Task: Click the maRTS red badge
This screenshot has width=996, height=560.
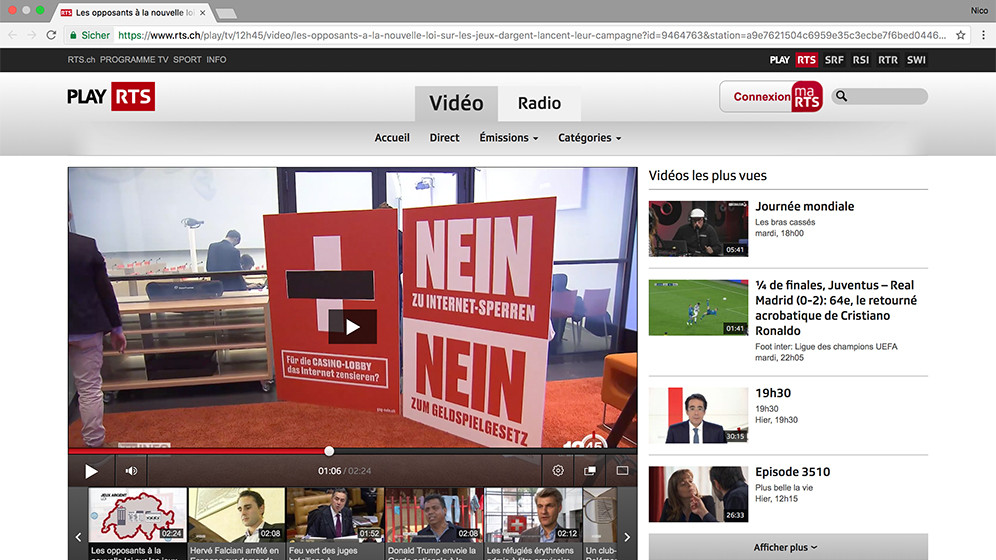Action: tap(807, 97)
